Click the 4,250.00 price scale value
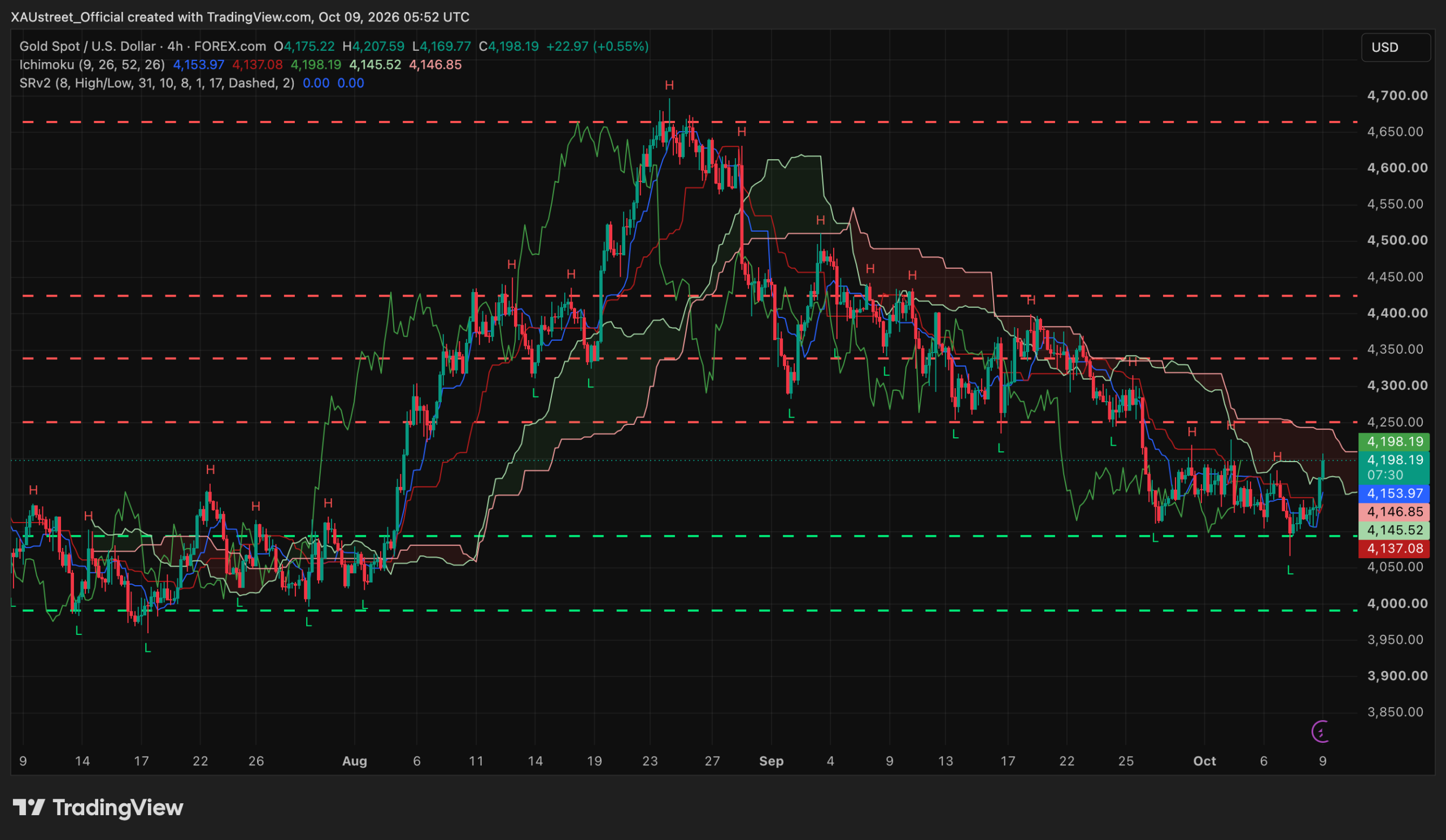Screen dimensions: 1446x840 (x=1395, y=423)
